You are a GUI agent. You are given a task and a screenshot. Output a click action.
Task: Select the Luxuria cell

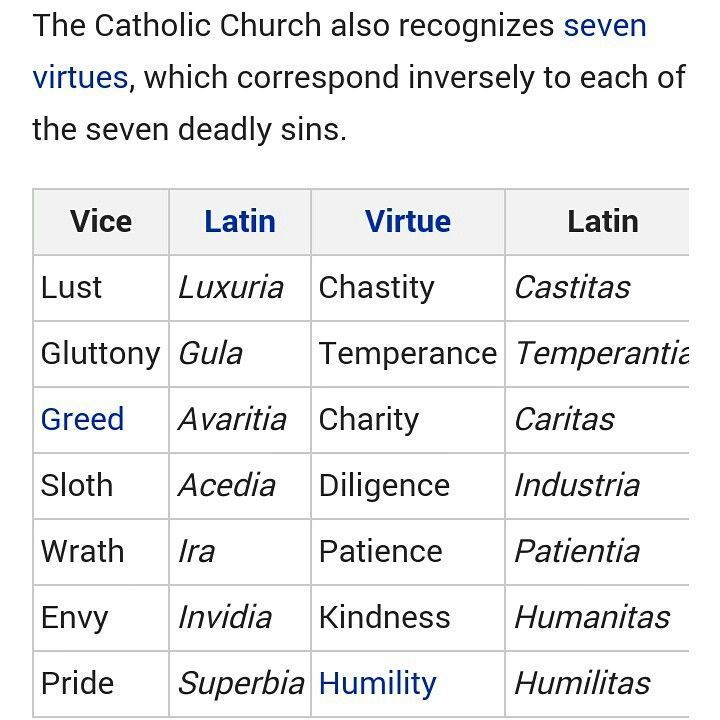(x=240, y=288)
